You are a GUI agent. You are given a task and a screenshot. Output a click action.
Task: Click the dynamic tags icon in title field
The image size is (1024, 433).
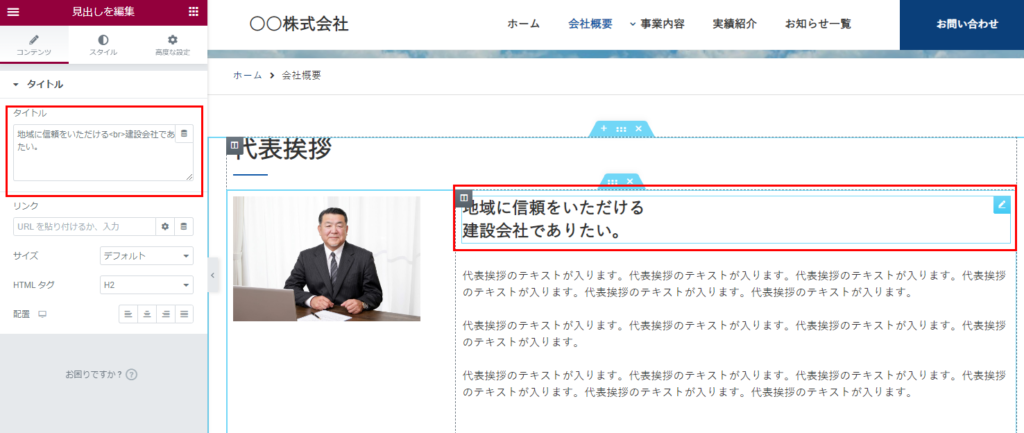click(x=183, y=133)
